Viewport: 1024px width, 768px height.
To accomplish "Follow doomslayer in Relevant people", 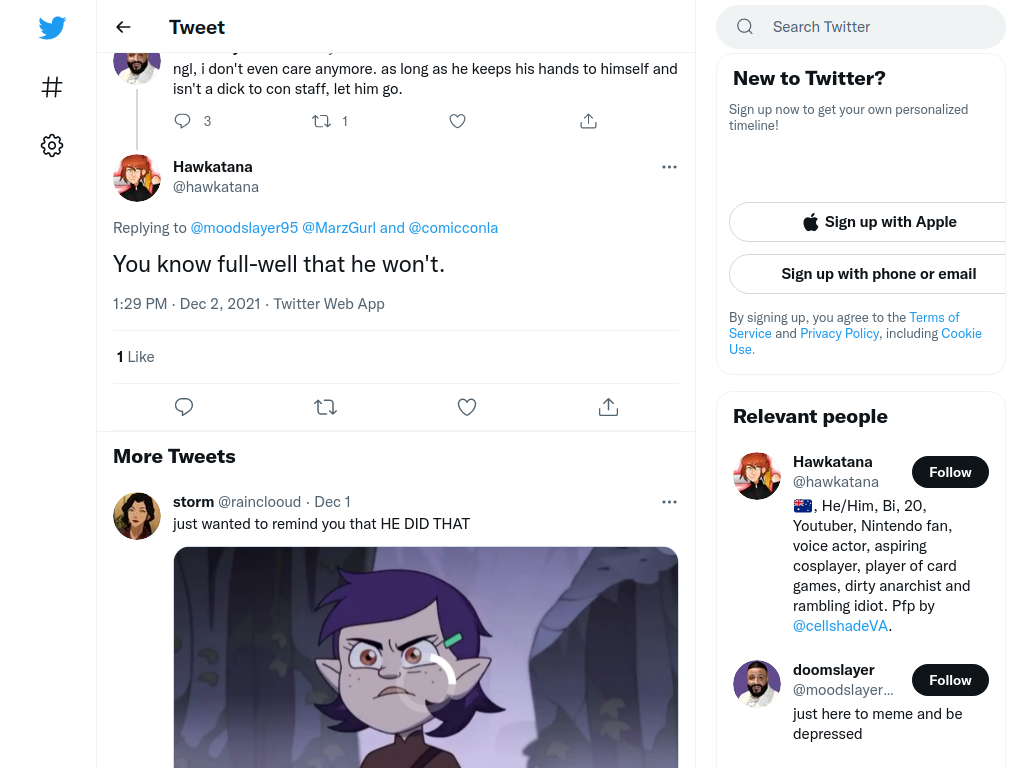I will [950, 680].
